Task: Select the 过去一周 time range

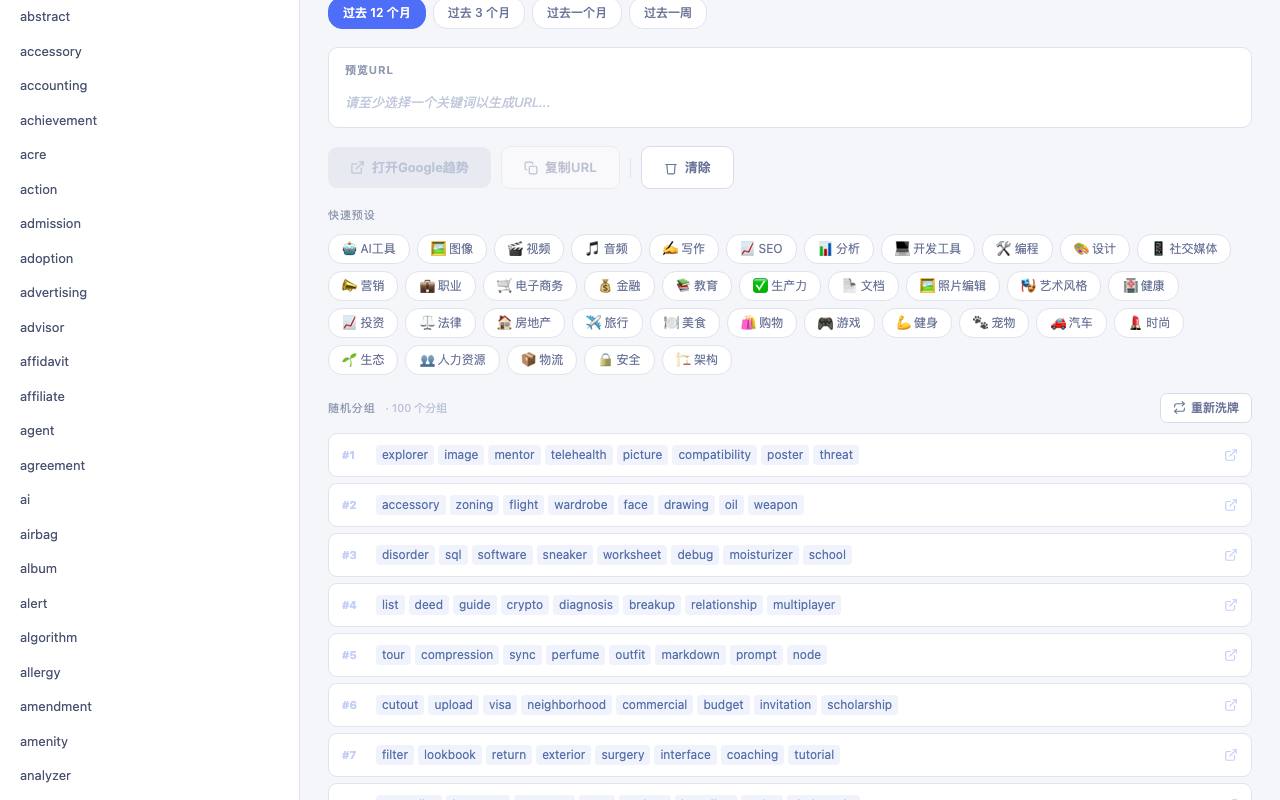Action: pos(668,13)
